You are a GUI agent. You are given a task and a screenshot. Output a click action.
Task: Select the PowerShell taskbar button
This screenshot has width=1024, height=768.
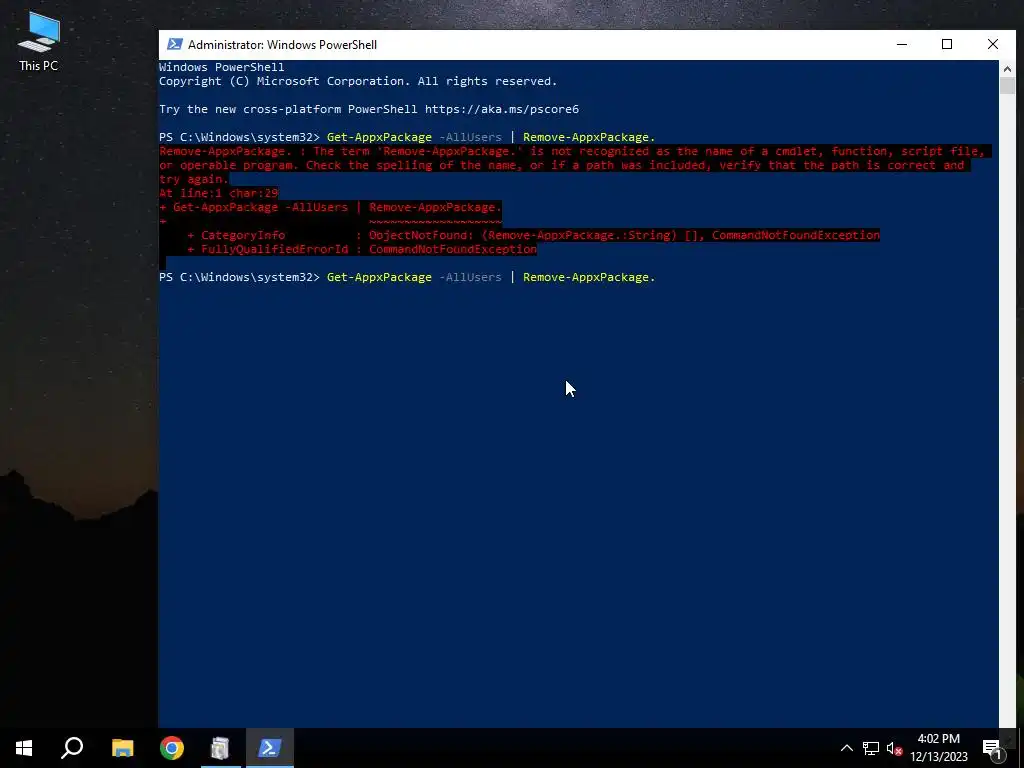point(270,748)
